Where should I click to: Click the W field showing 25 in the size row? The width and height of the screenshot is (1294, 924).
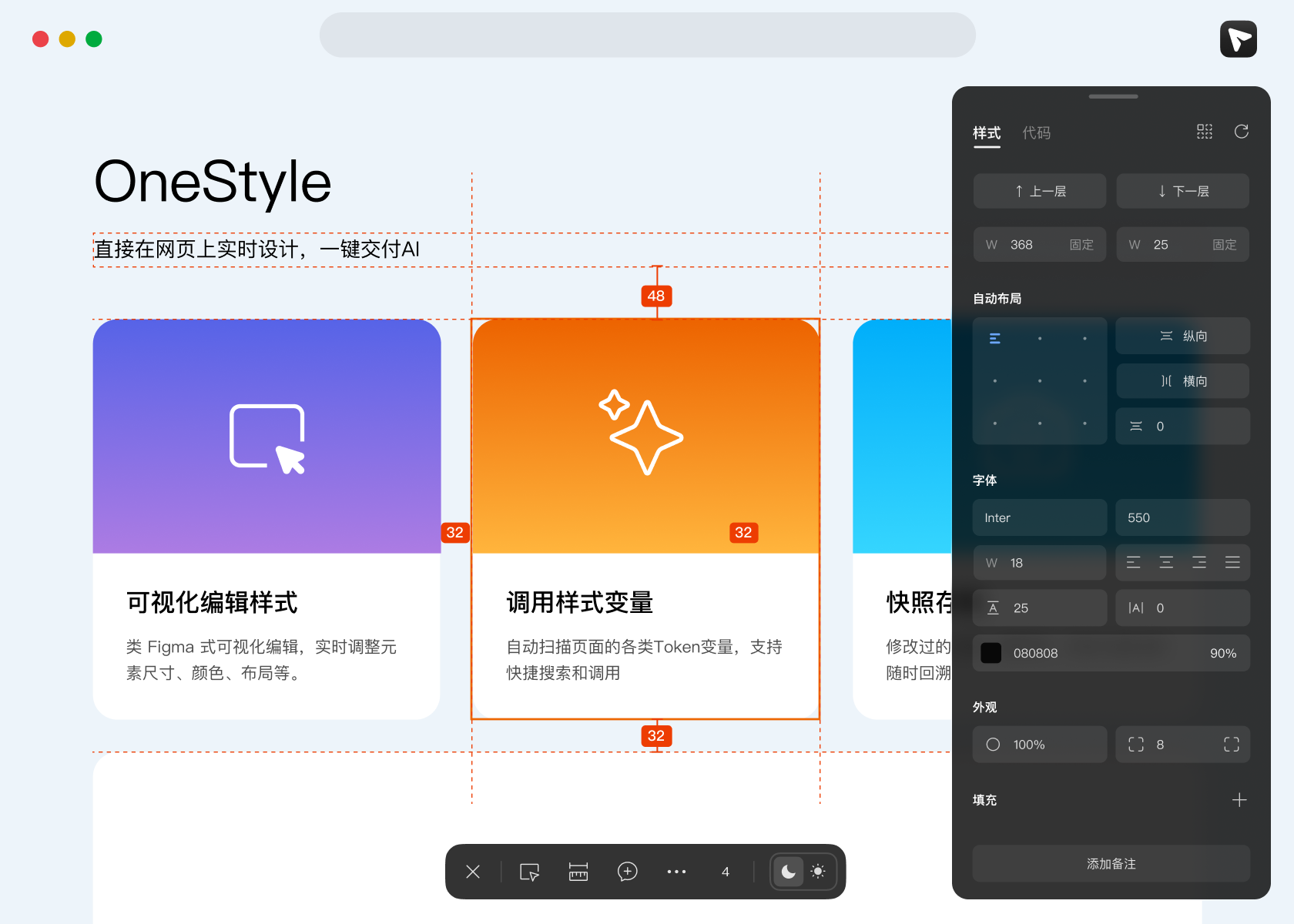click(x=1183, y=245)
